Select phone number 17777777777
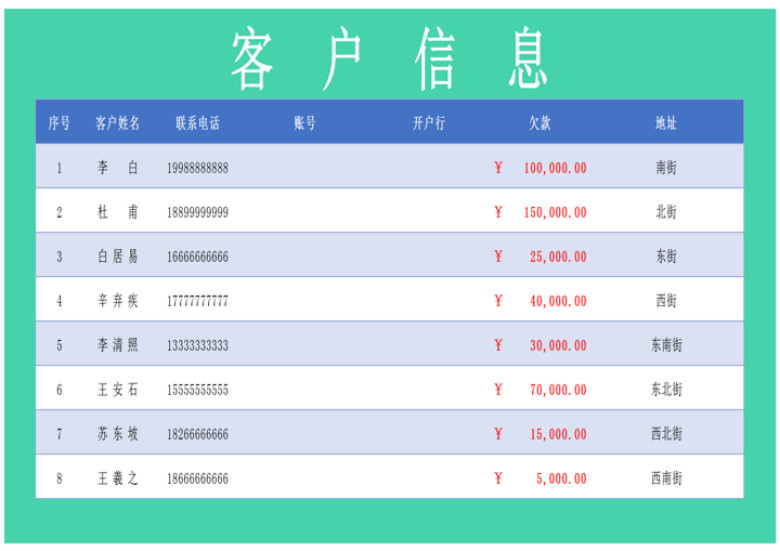 (x=197, y=301)
